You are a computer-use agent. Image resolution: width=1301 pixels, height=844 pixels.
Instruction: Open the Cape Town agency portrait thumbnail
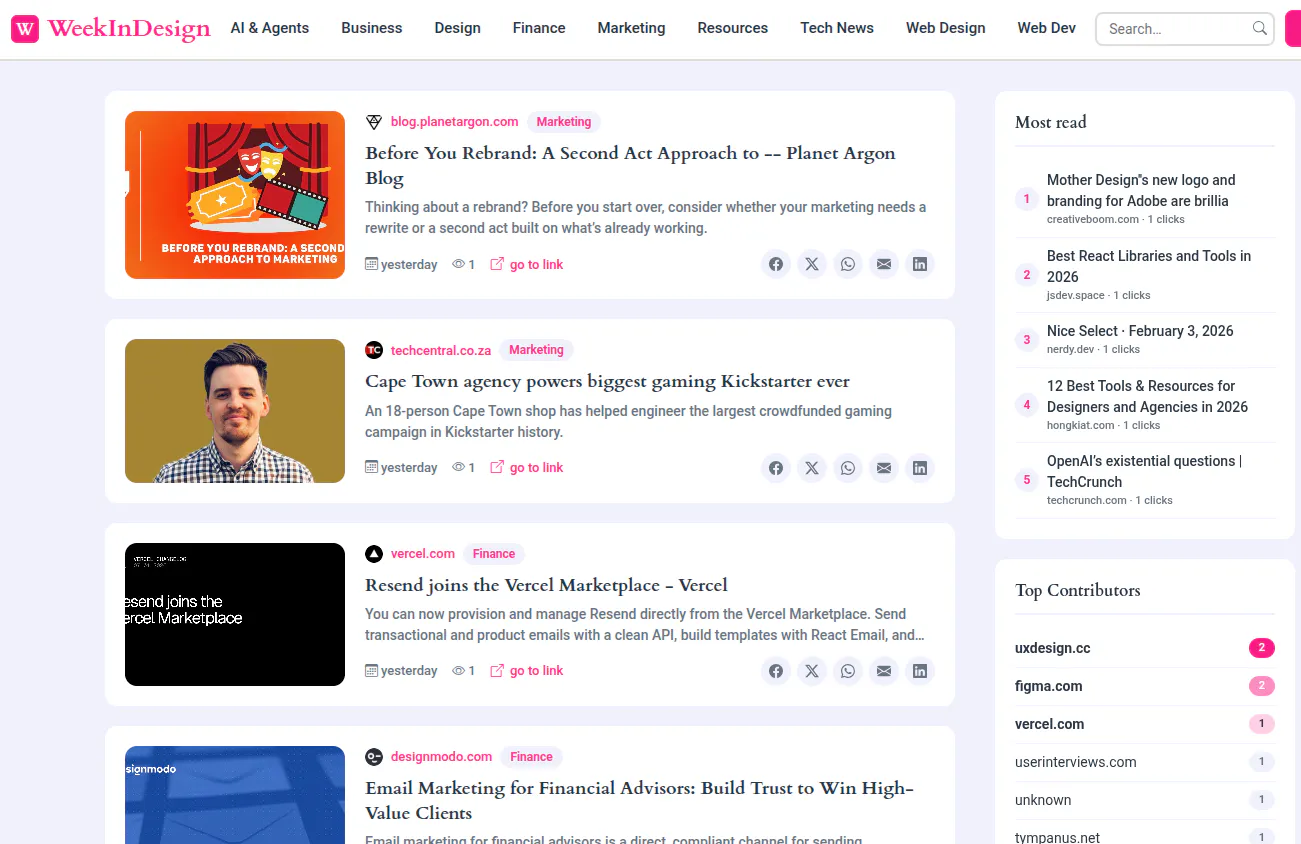[x=235, y=411]
